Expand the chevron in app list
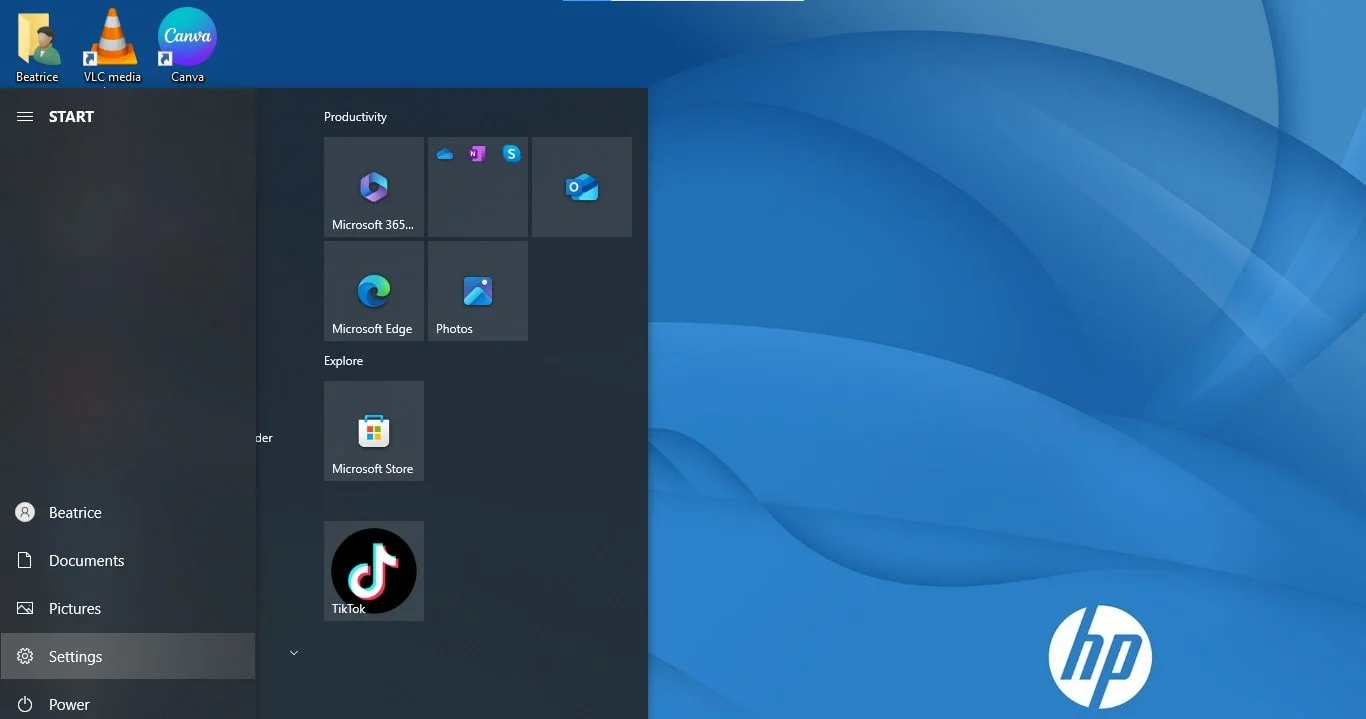The width and height of the screenshot is (1366, 719). click(294, 653)
